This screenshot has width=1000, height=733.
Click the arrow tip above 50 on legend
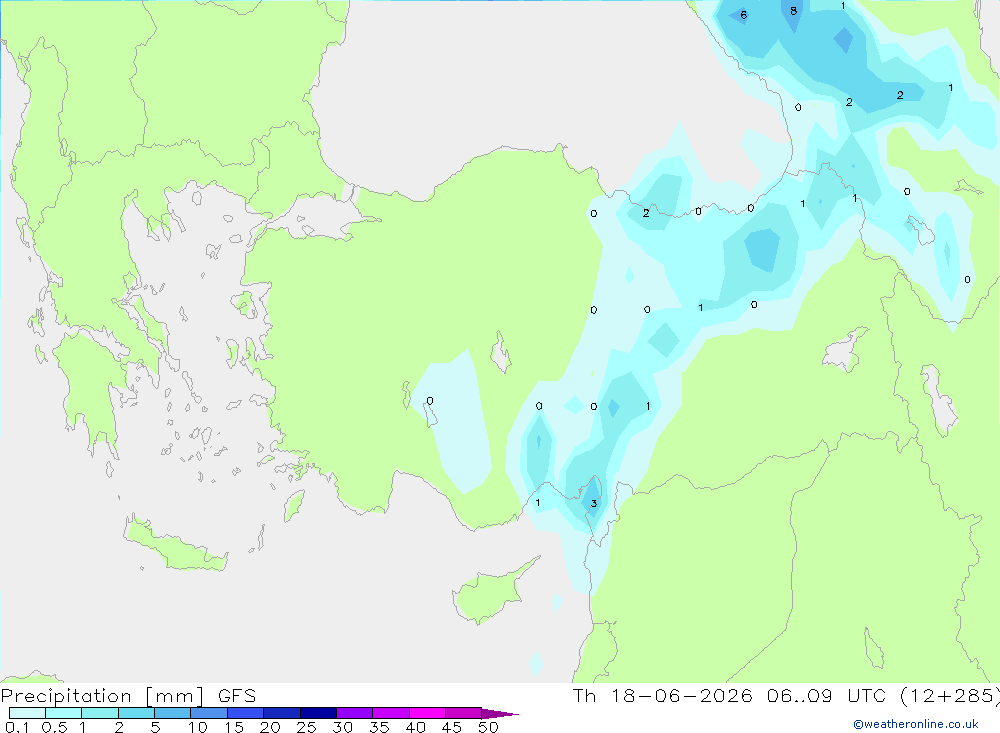point(500,714)
